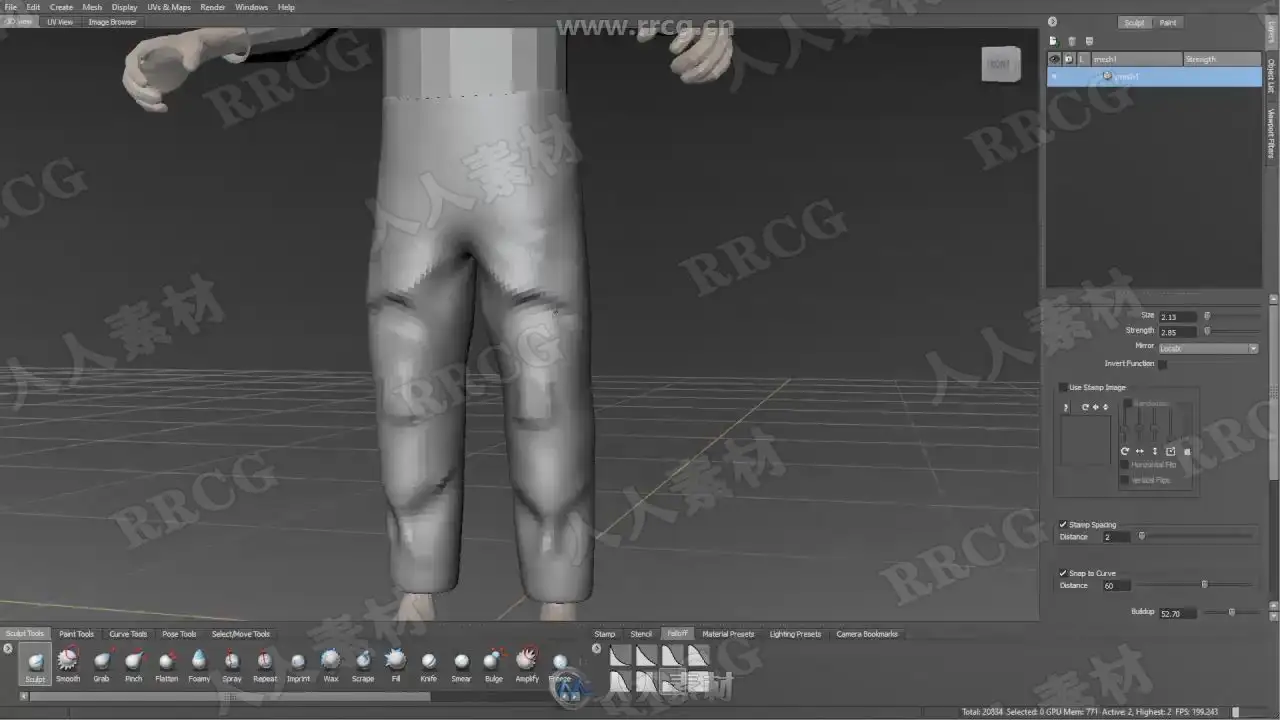Switch to the Pose Tools tab

[x=180, y=634]
